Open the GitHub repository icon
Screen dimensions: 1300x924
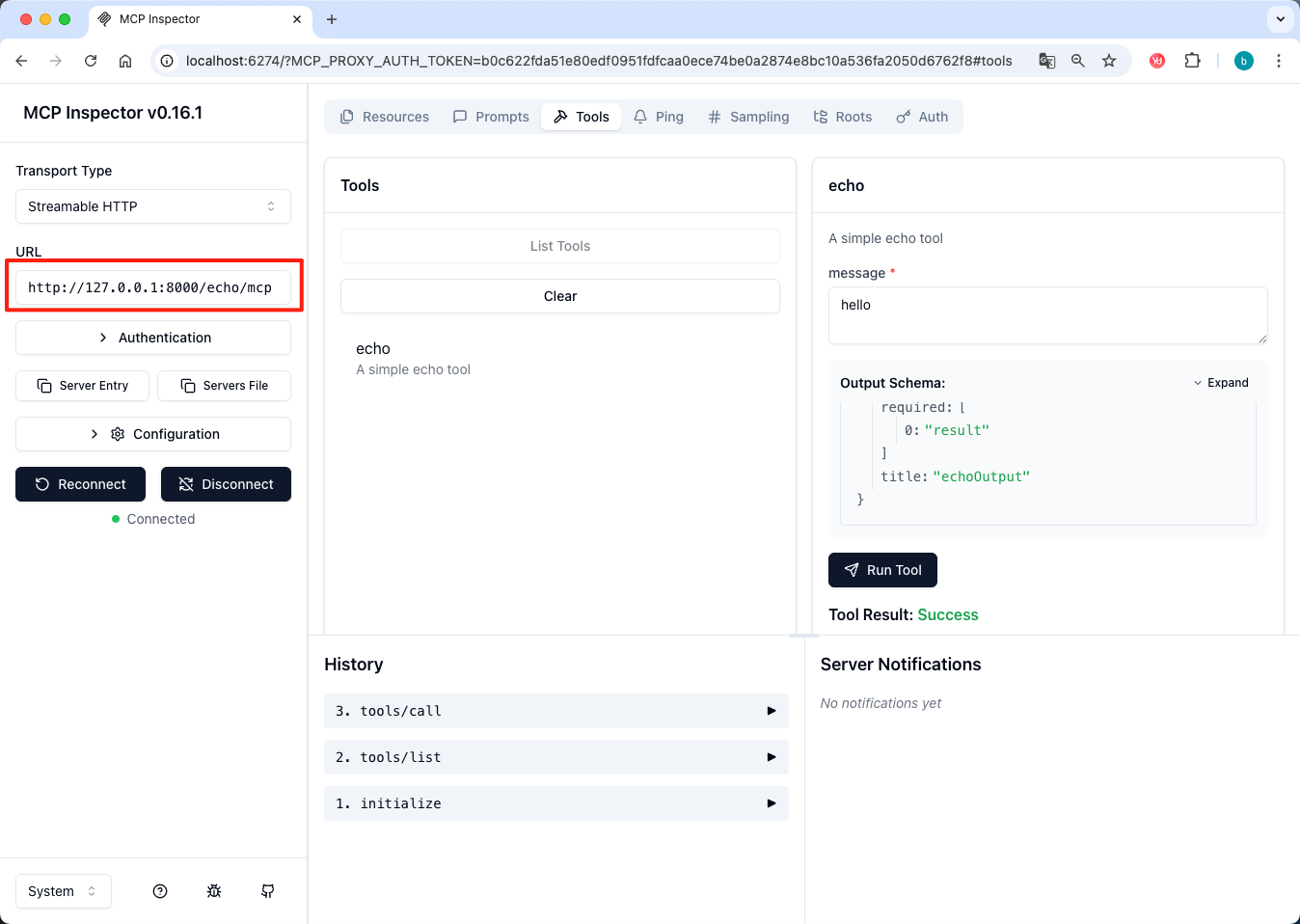[x=268, y=891]
